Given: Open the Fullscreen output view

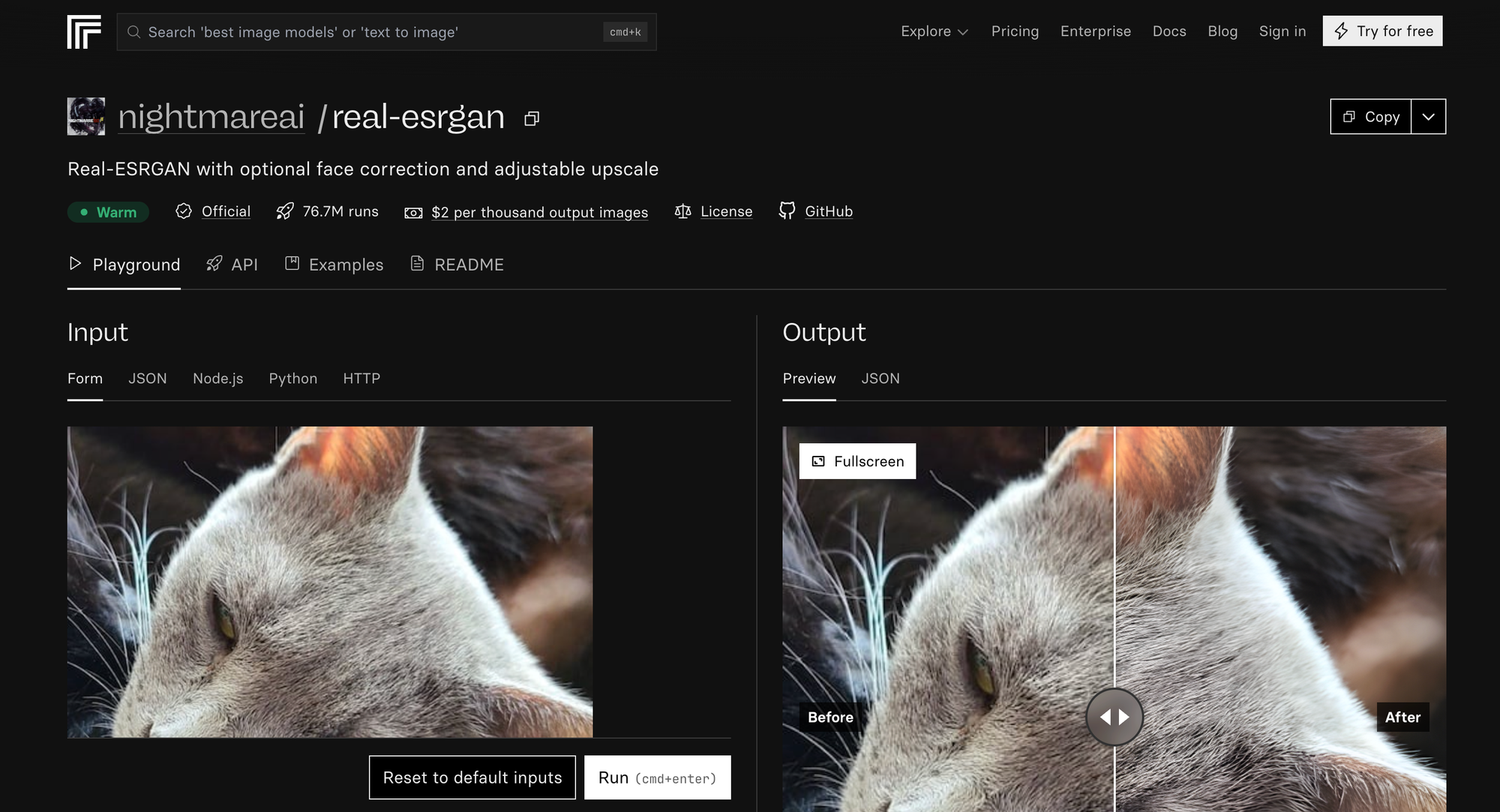Looking at the screenshot, I should click(x=857, y=461).
